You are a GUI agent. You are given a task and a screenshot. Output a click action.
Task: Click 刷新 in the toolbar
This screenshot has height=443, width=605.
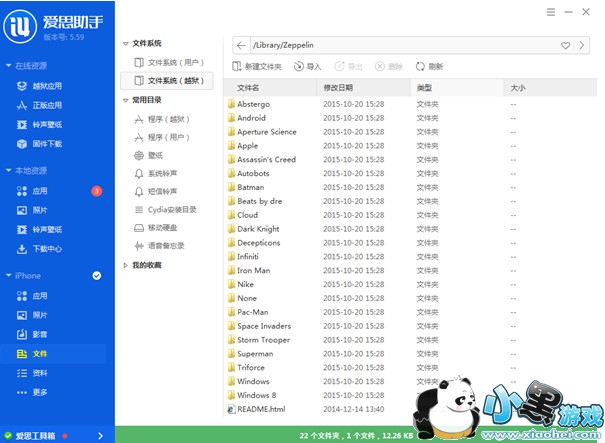pyautogui.click(x=429, y=67)
